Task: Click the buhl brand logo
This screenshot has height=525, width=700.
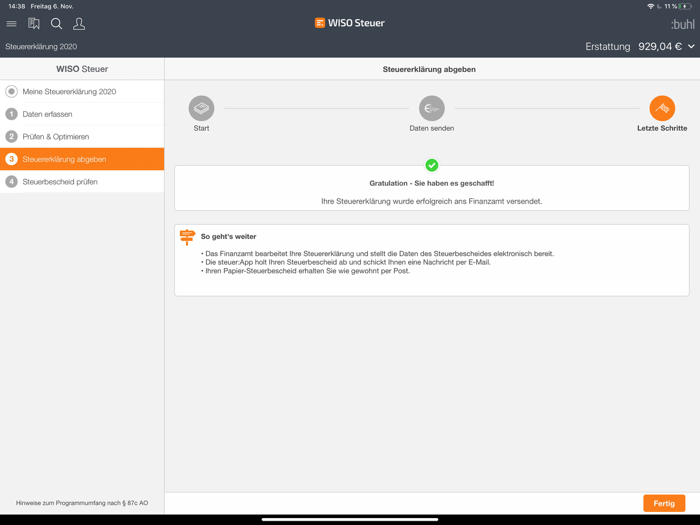Action: coord(682,24)
